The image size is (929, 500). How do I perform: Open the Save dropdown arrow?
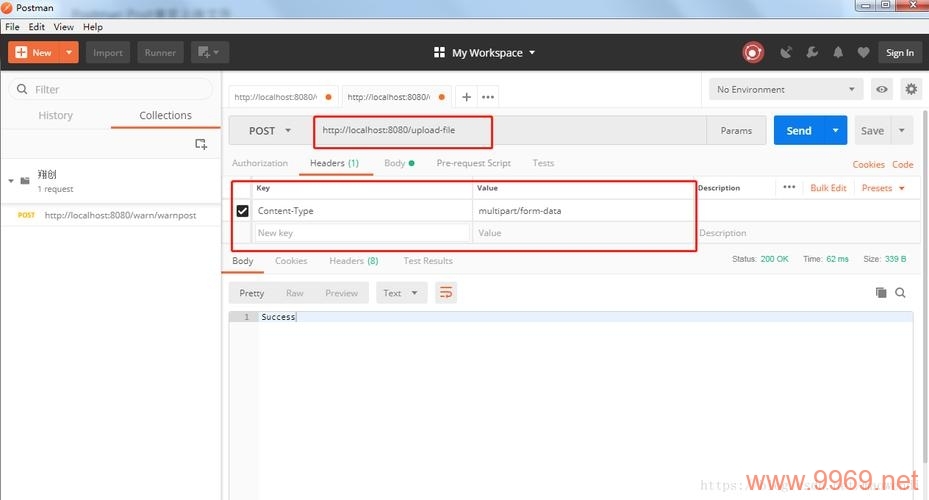click(x=902, y=131)
